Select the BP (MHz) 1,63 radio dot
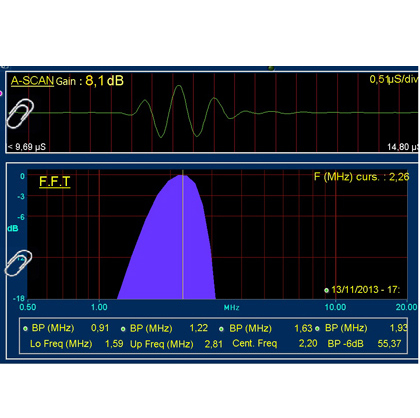420x418 pixels. coord(221,329)
